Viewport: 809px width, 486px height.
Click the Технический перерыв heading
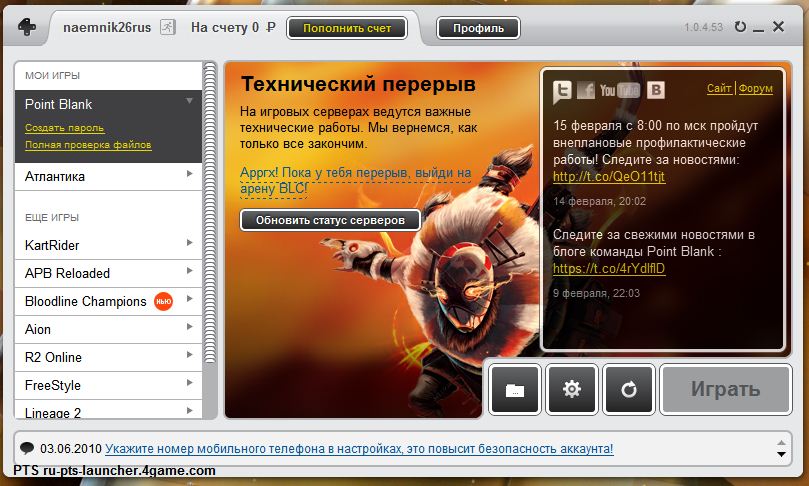[x=358, y=84]
